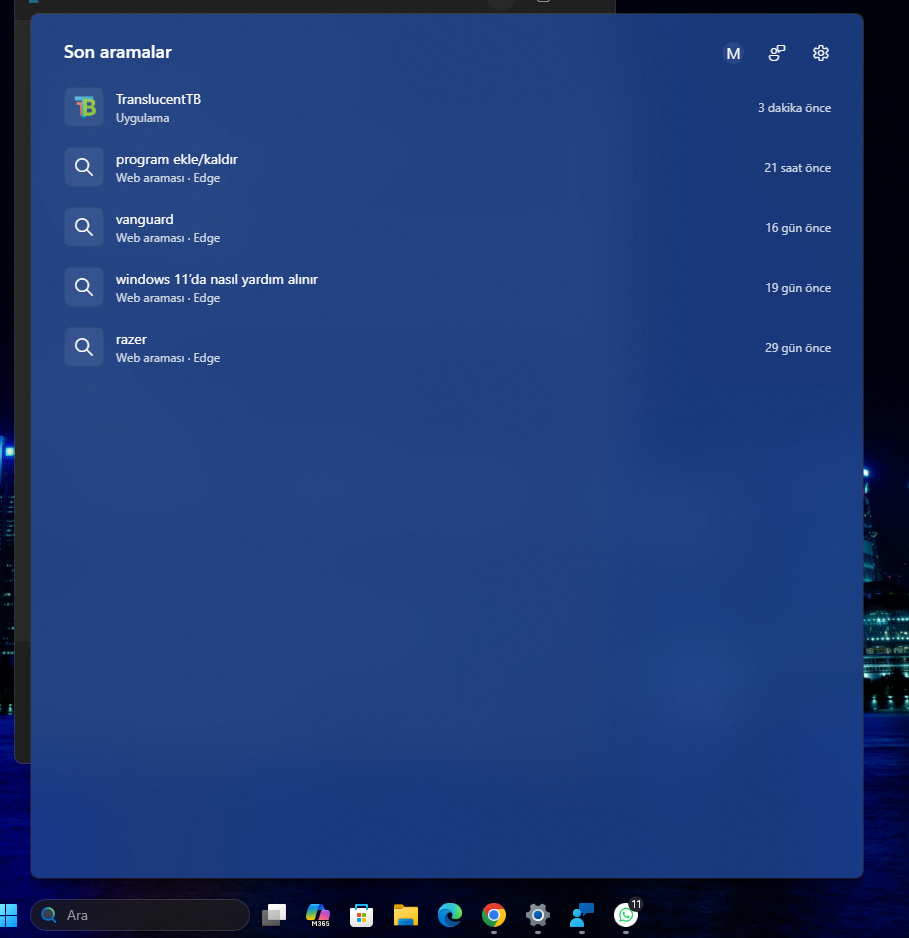The height and width of the screenshot is (938, 909).
Task: Open 'windows 11'da nasıl yardım alınır' search
Action: click(x=447, y=288)
